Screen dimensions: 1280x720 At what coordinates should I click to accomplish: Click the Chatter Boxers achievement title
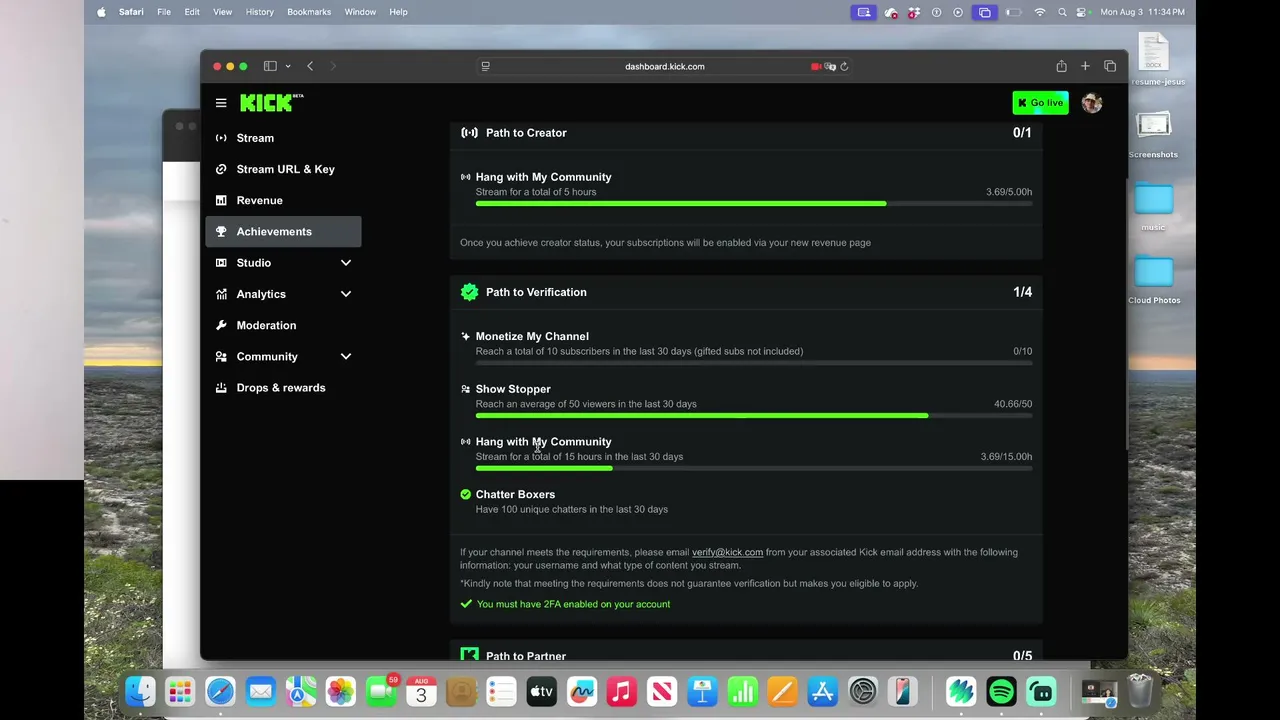click(x=515, y=494)
